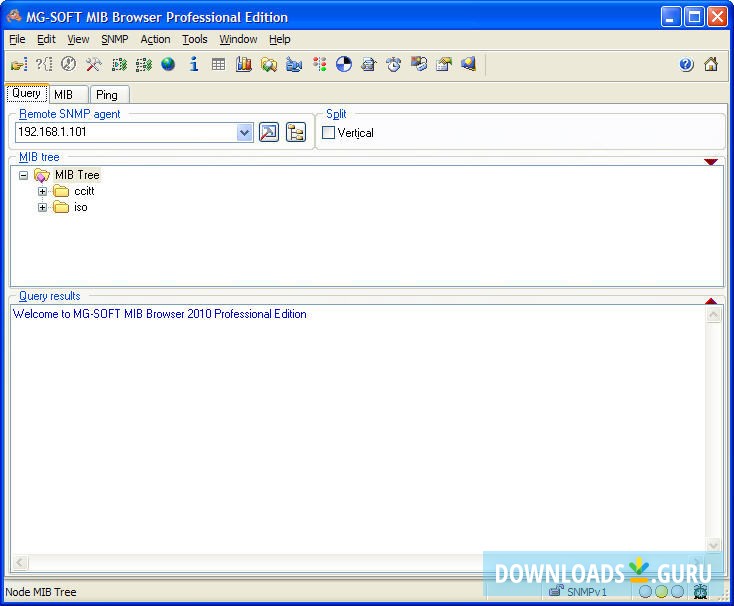The height and width of the screenshot is (606, 734).
Task: Click the middle green status indicator light
Action: [x=661, y=592]
